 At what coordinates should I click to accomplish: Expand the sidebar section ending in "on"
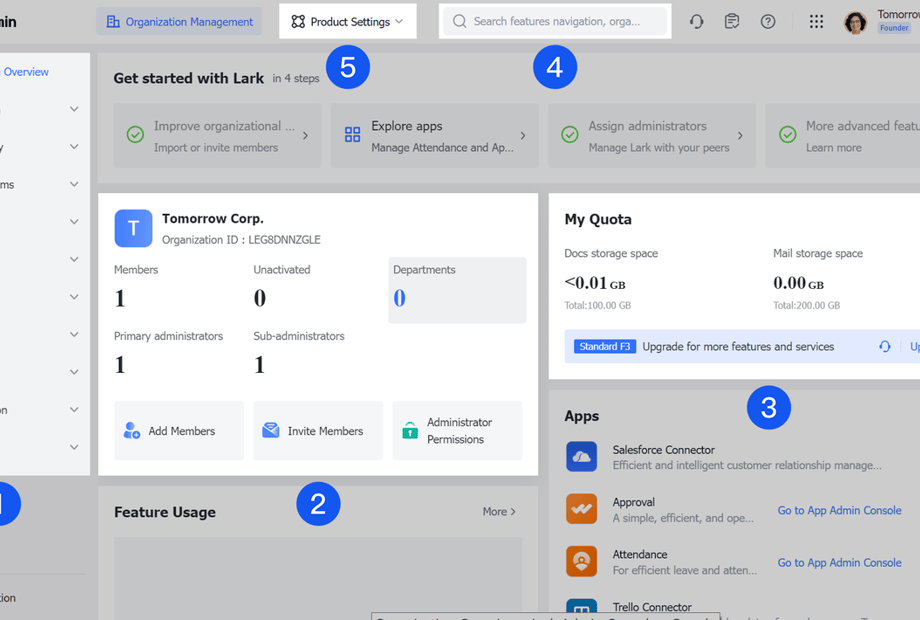[74, 409]
